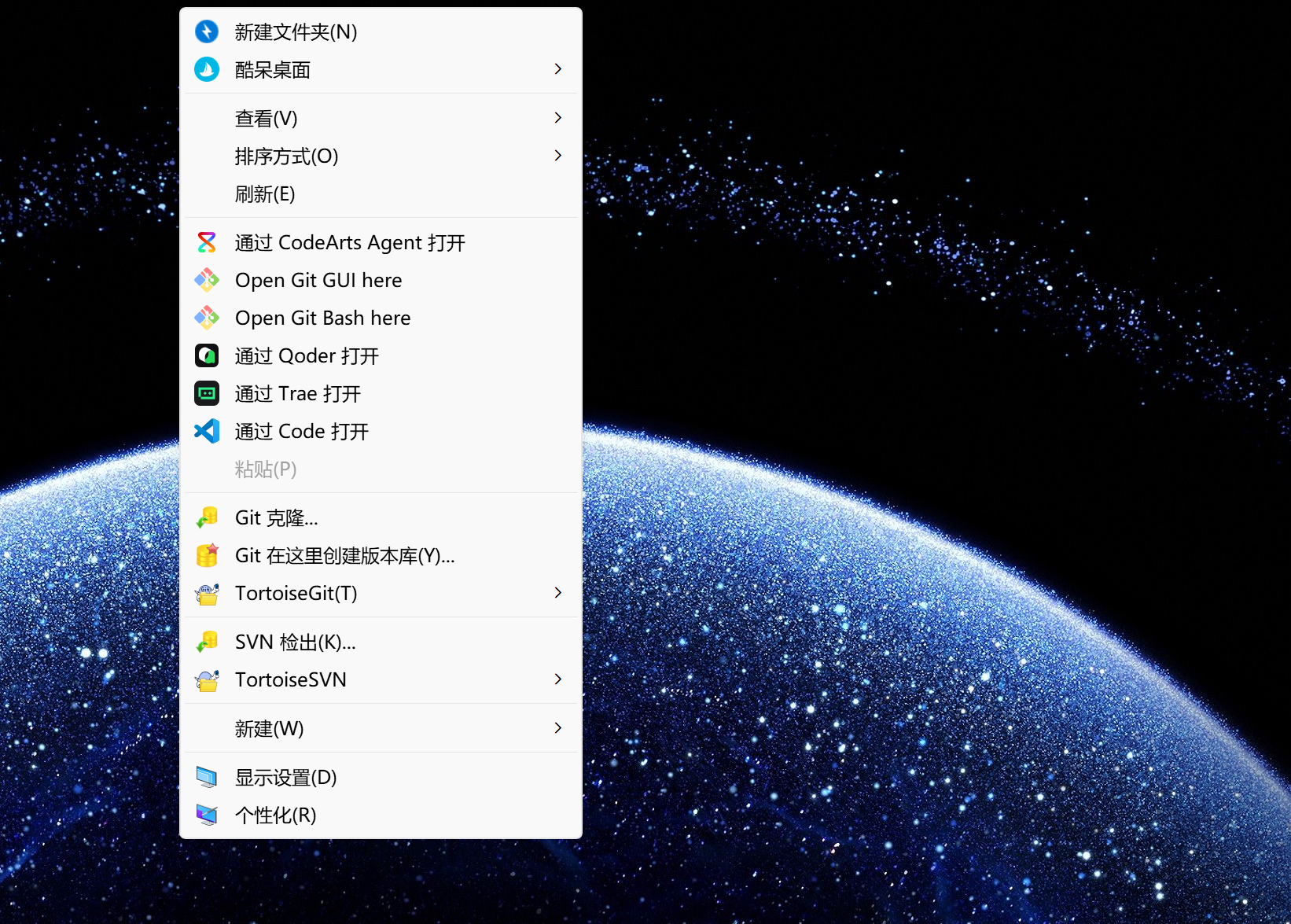Click the 个性化 icon
The image size is (1291, 924).
pos(207,815)
